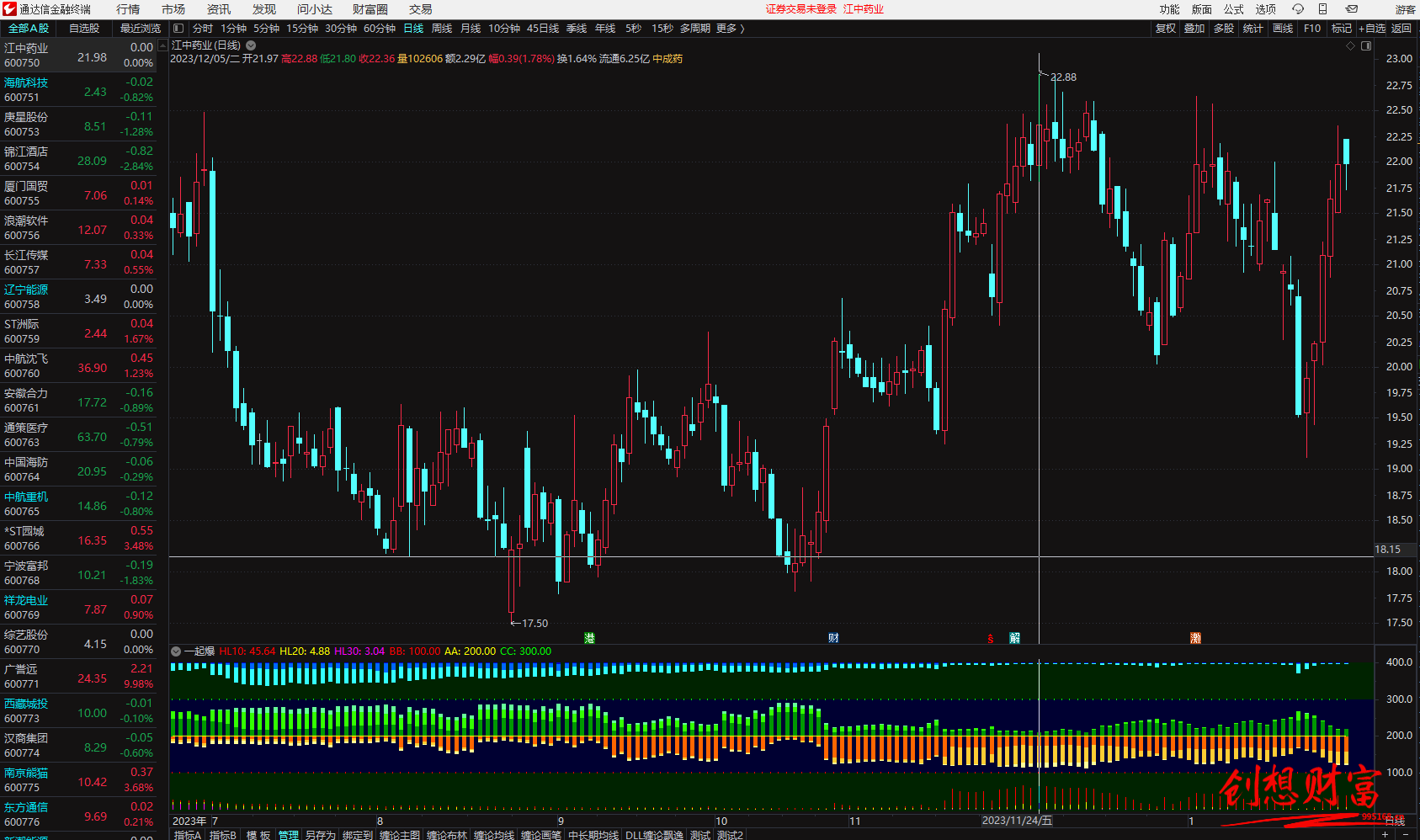Open the 财富圈 menu
This screenshot has width=1420, height=840.
point(370,9)
